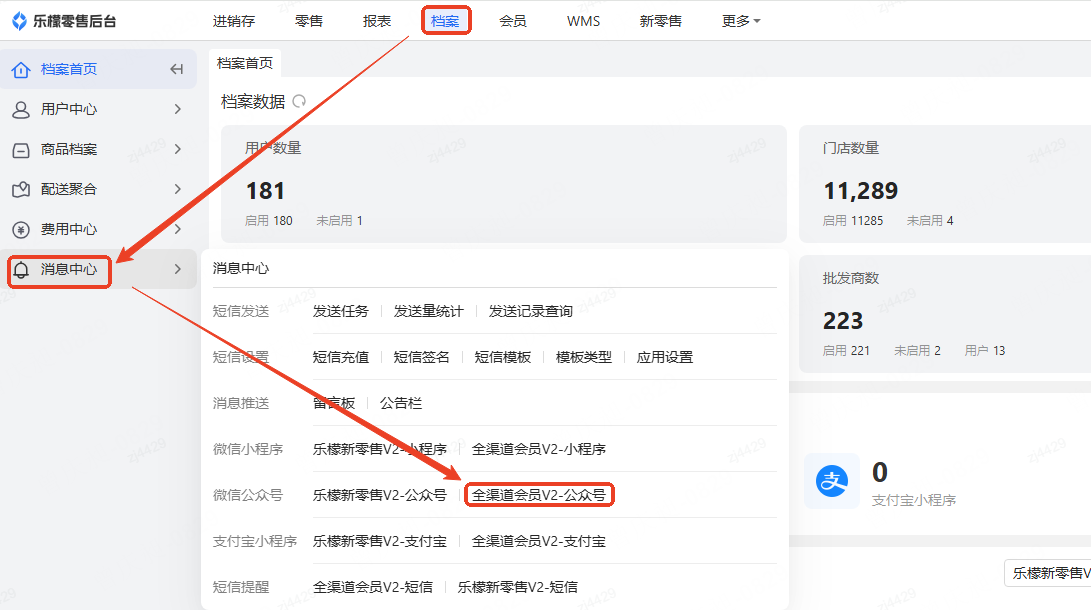Image resolution: width=1091 pixels, height=610 pixels.
Task: Expand the 配送聚合 chevron
Action: point(177,189)
